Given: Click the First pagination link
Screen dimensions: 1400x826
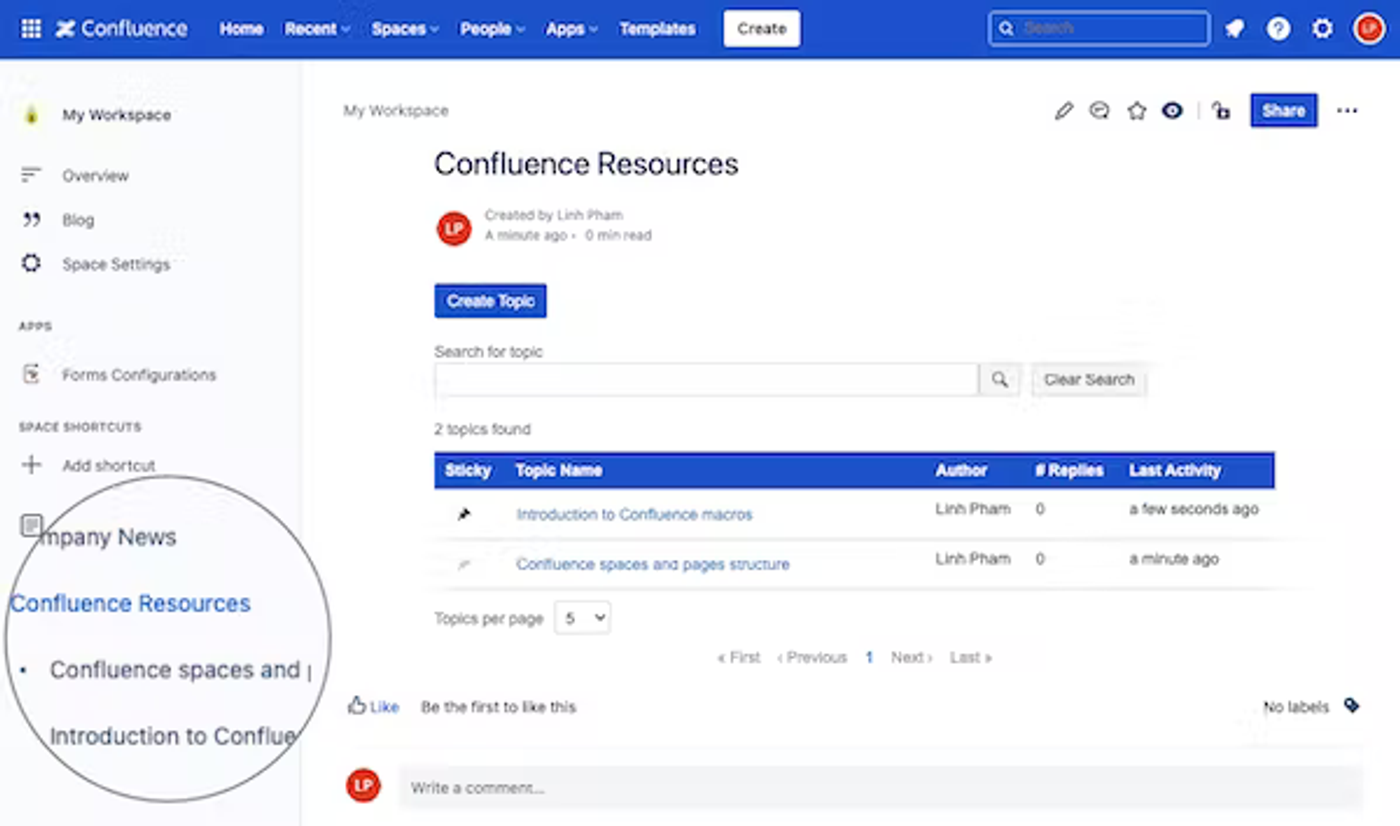Looking at the screenshot, I should point(739,657).
